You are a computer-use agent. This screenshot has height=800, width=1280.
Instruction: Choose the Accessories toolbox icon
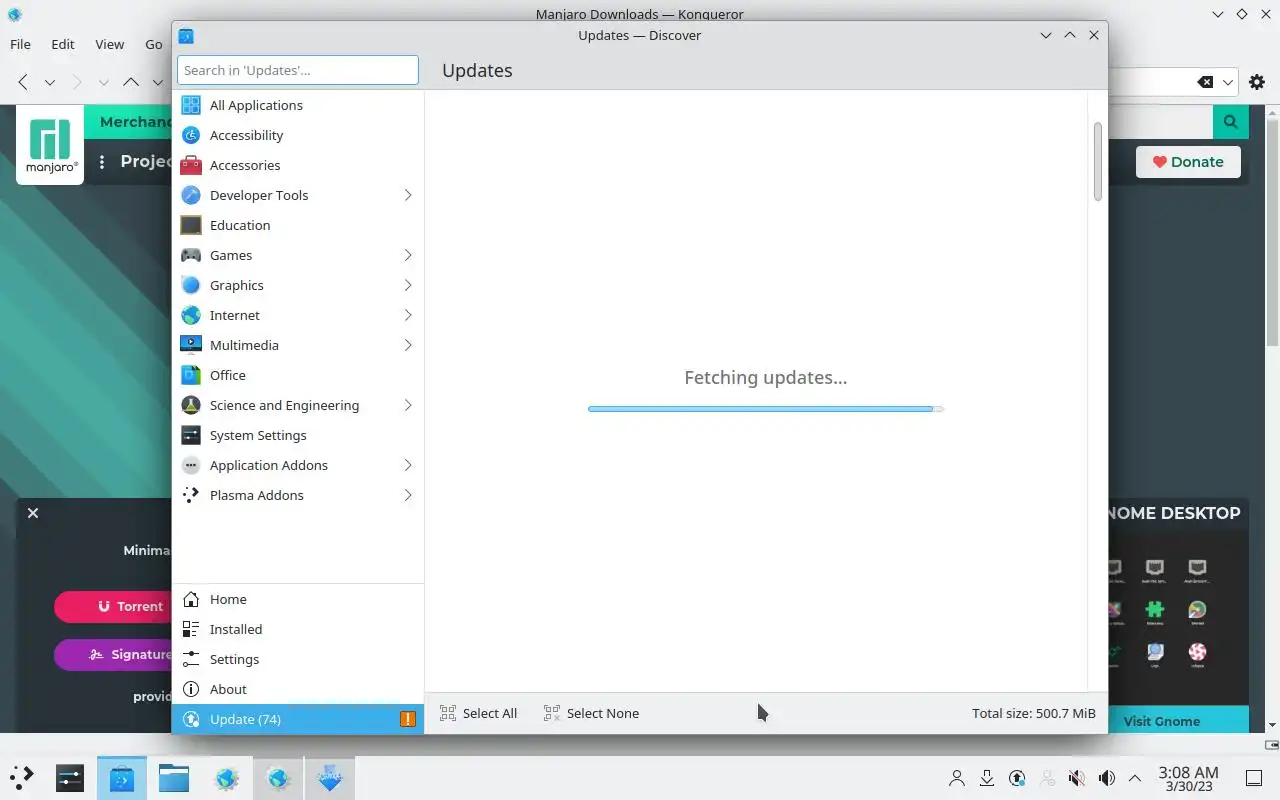[x=191, y=165]
